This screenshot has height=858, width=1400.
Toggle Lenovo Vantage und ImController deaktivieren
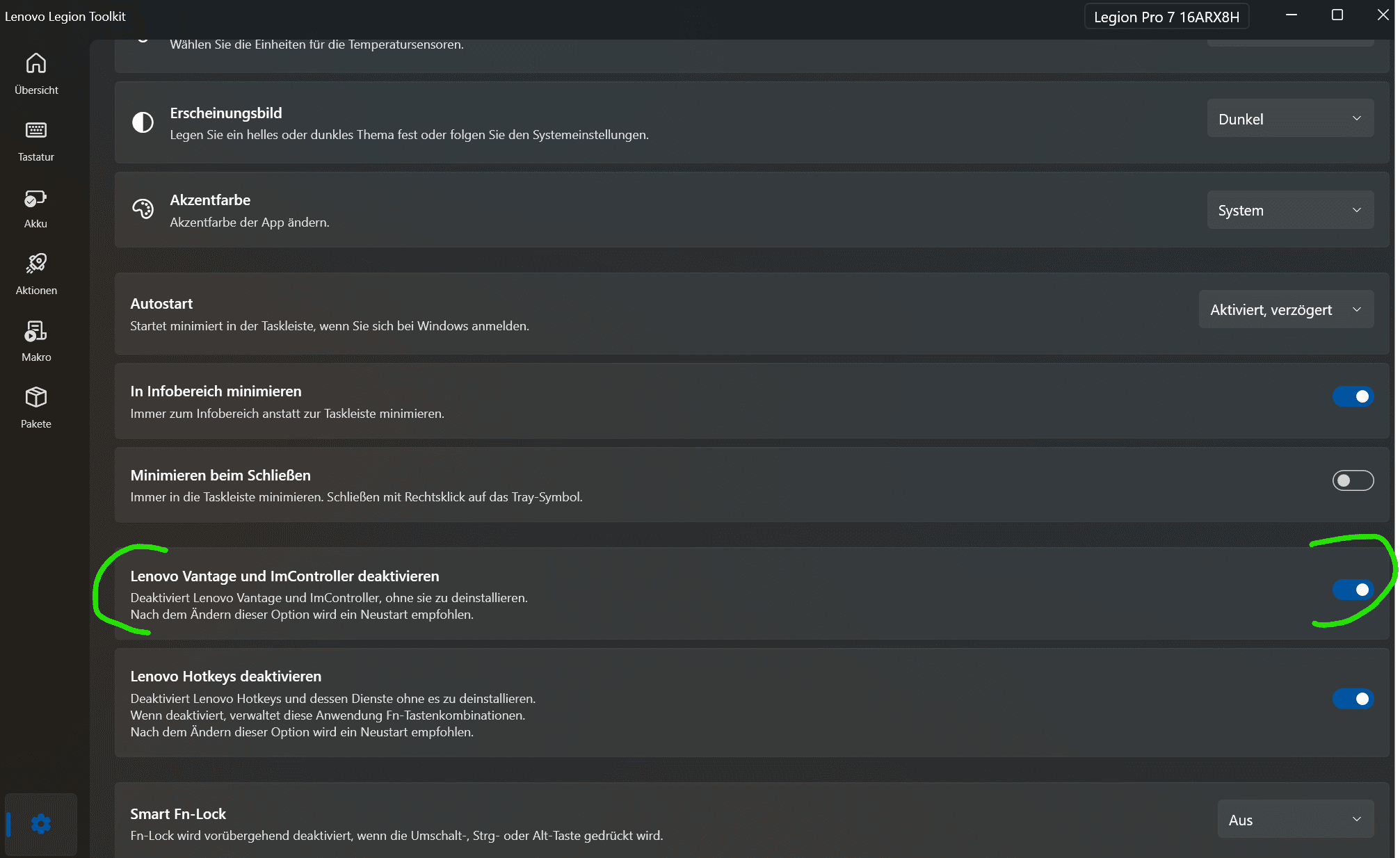click(x=1353, y=590)
